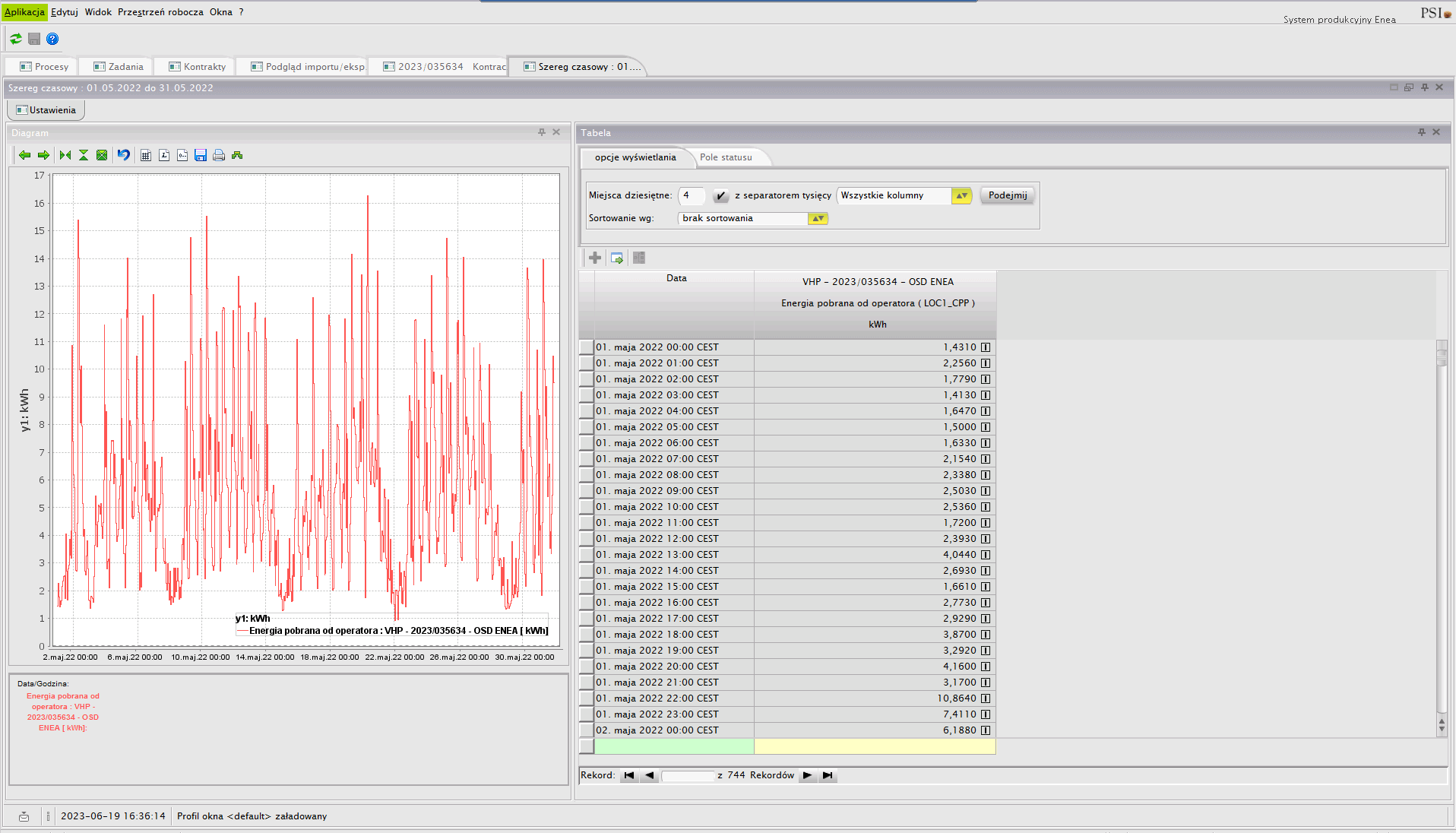Go to the last record
The image size is (1456, 833).
pyautogui.click(x=828, y=776)
